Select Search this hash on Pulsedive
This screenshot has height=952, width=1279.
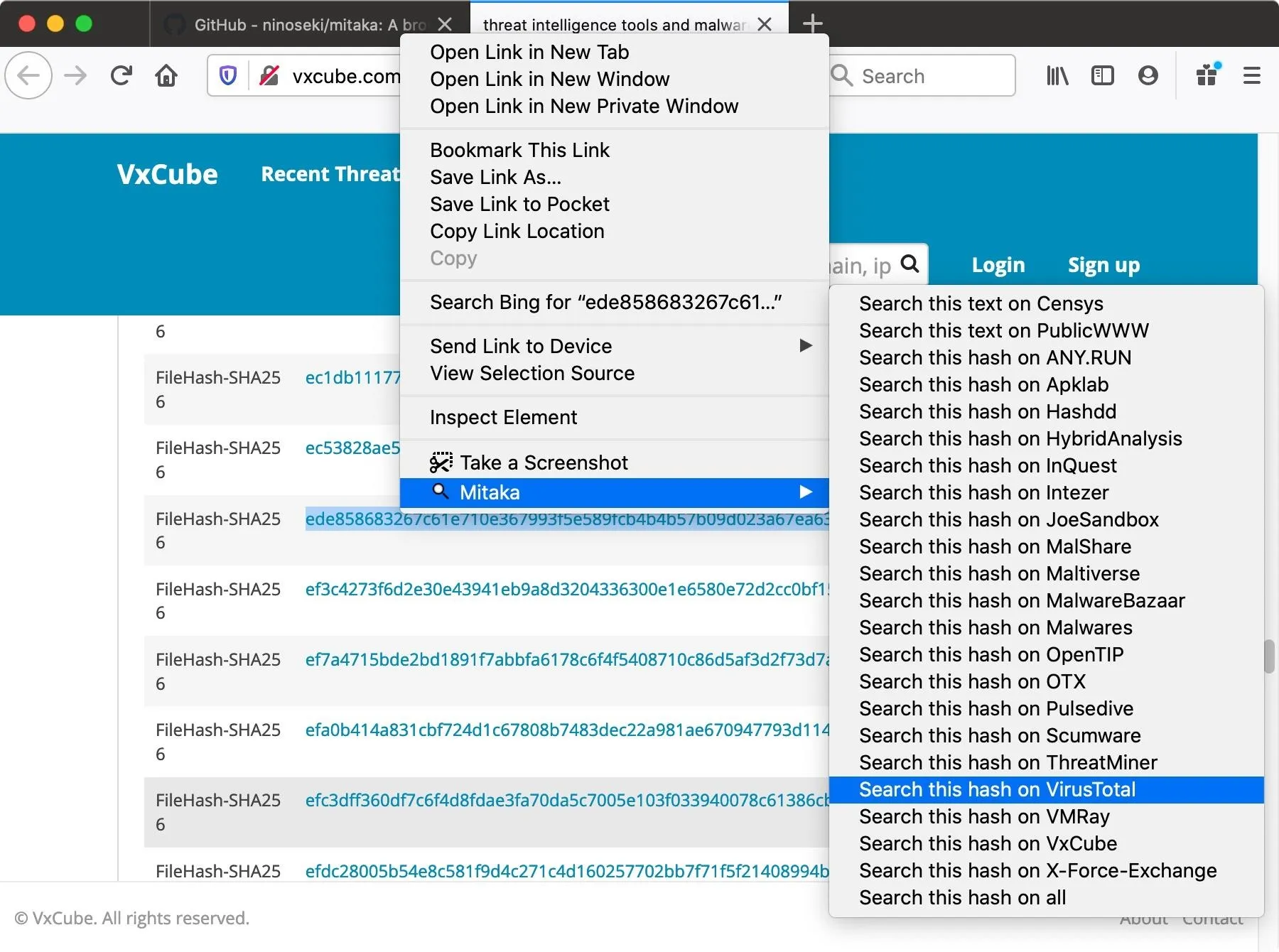996,708
